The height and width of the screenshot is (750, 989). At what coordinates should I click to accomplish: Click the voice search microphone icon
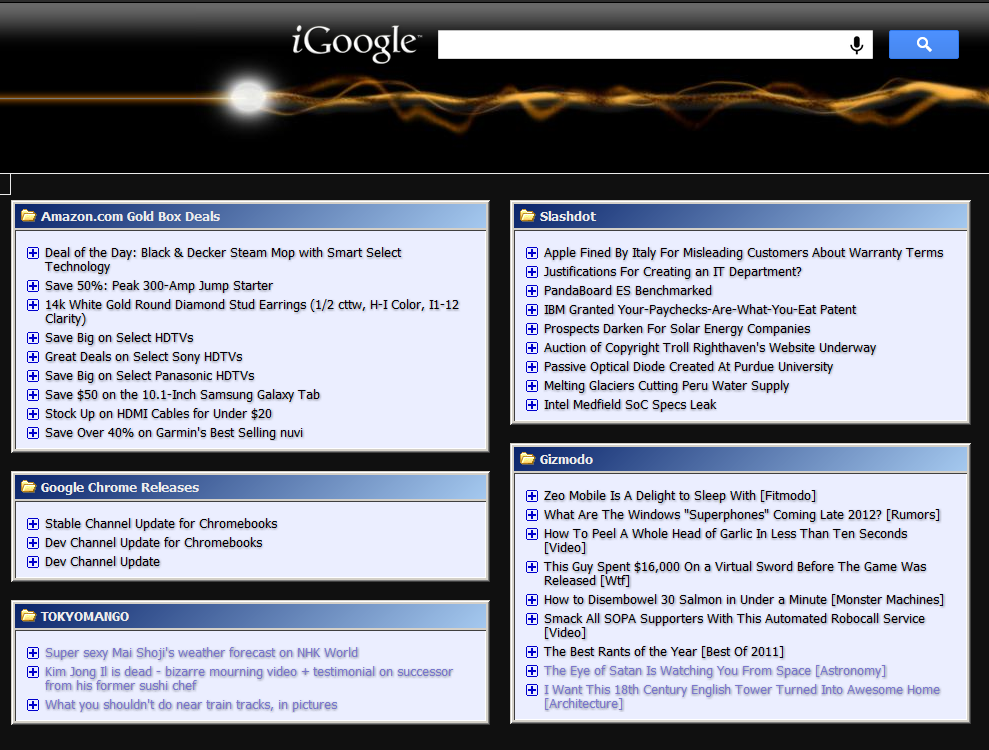pyautogui.click(x=856, y=45)
